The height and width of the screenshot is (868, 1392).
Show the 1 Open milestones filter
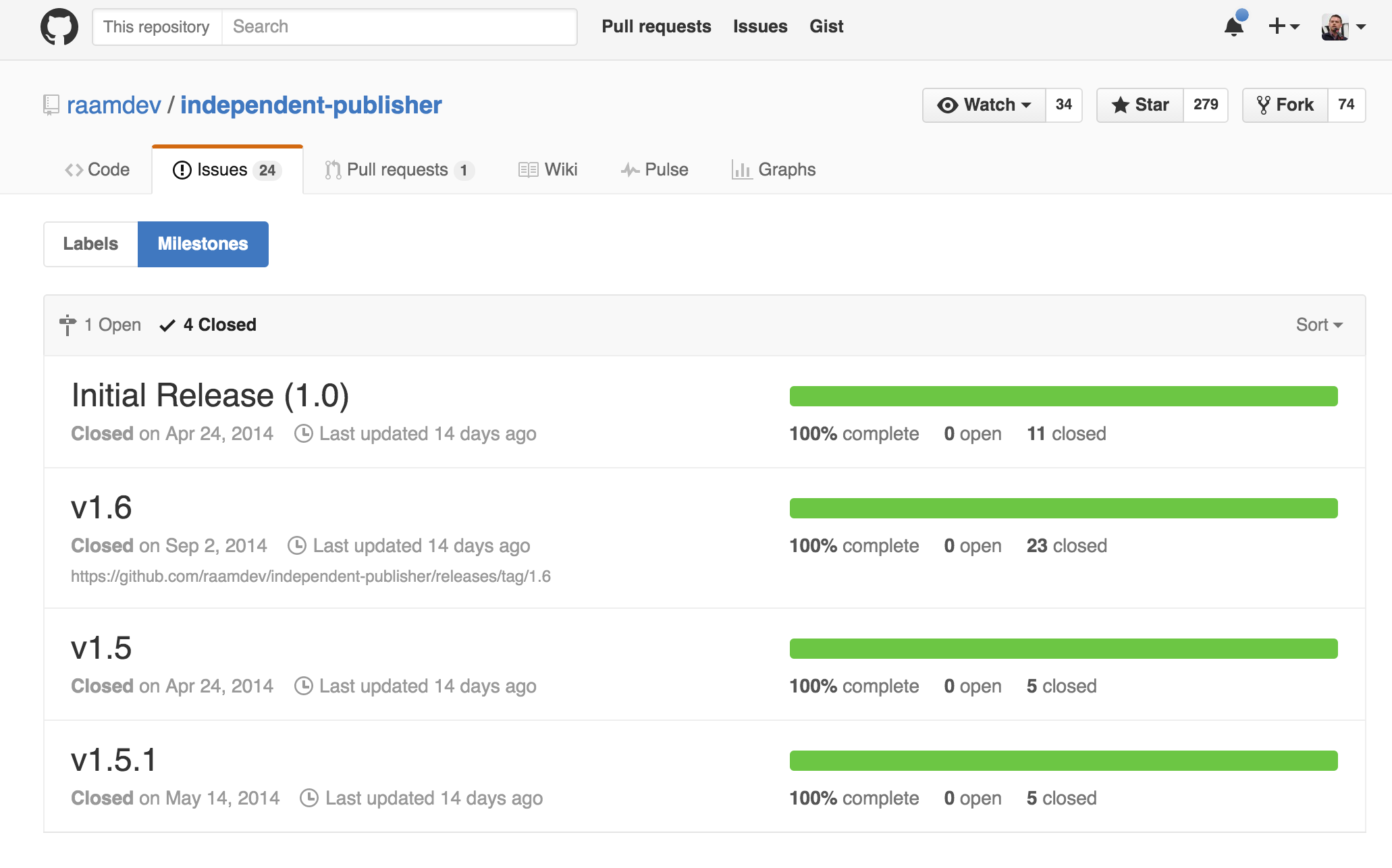click(x=100, y=325)
